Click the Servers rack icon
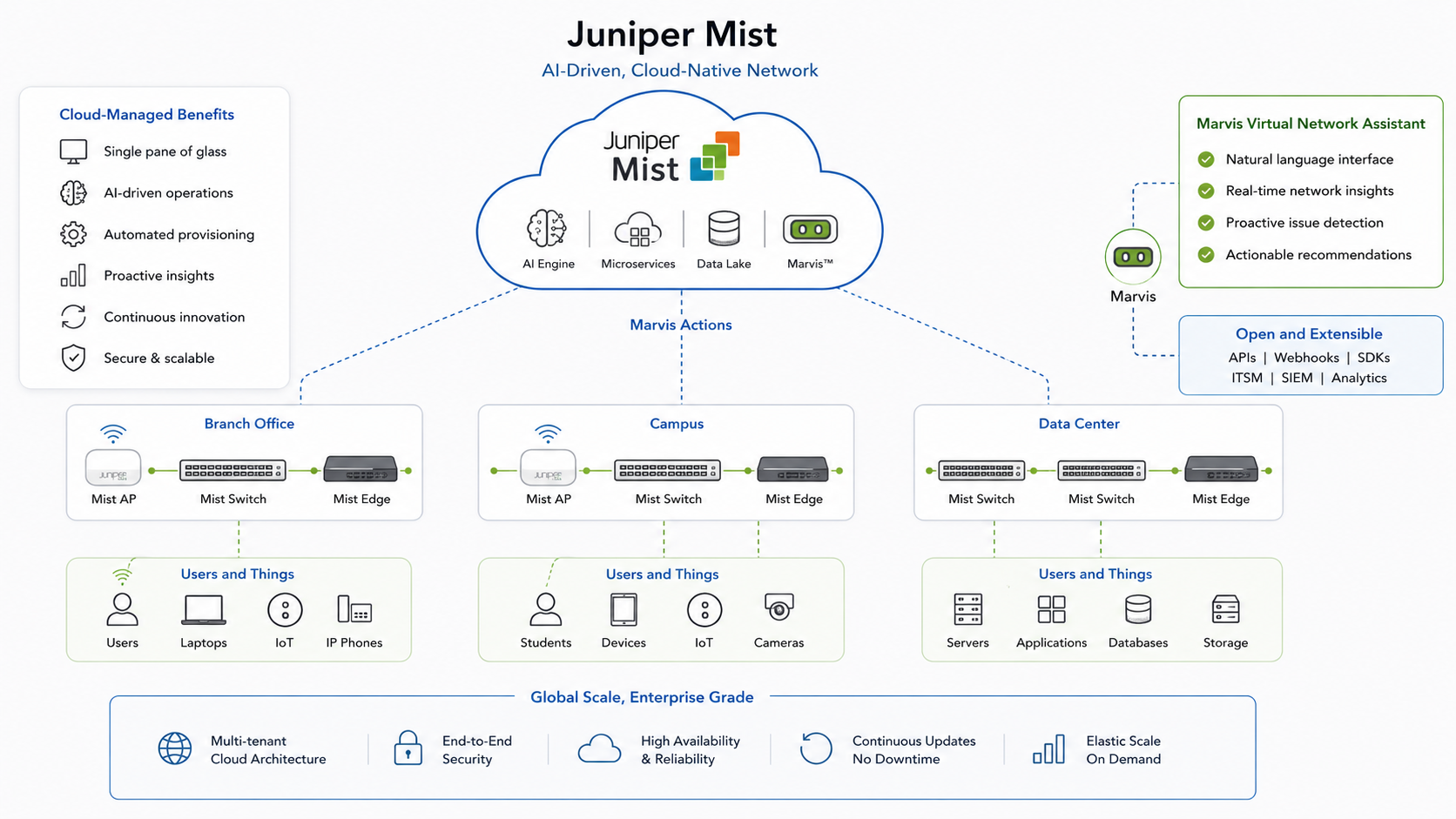The image size is (1456, 819). (967, 609)
